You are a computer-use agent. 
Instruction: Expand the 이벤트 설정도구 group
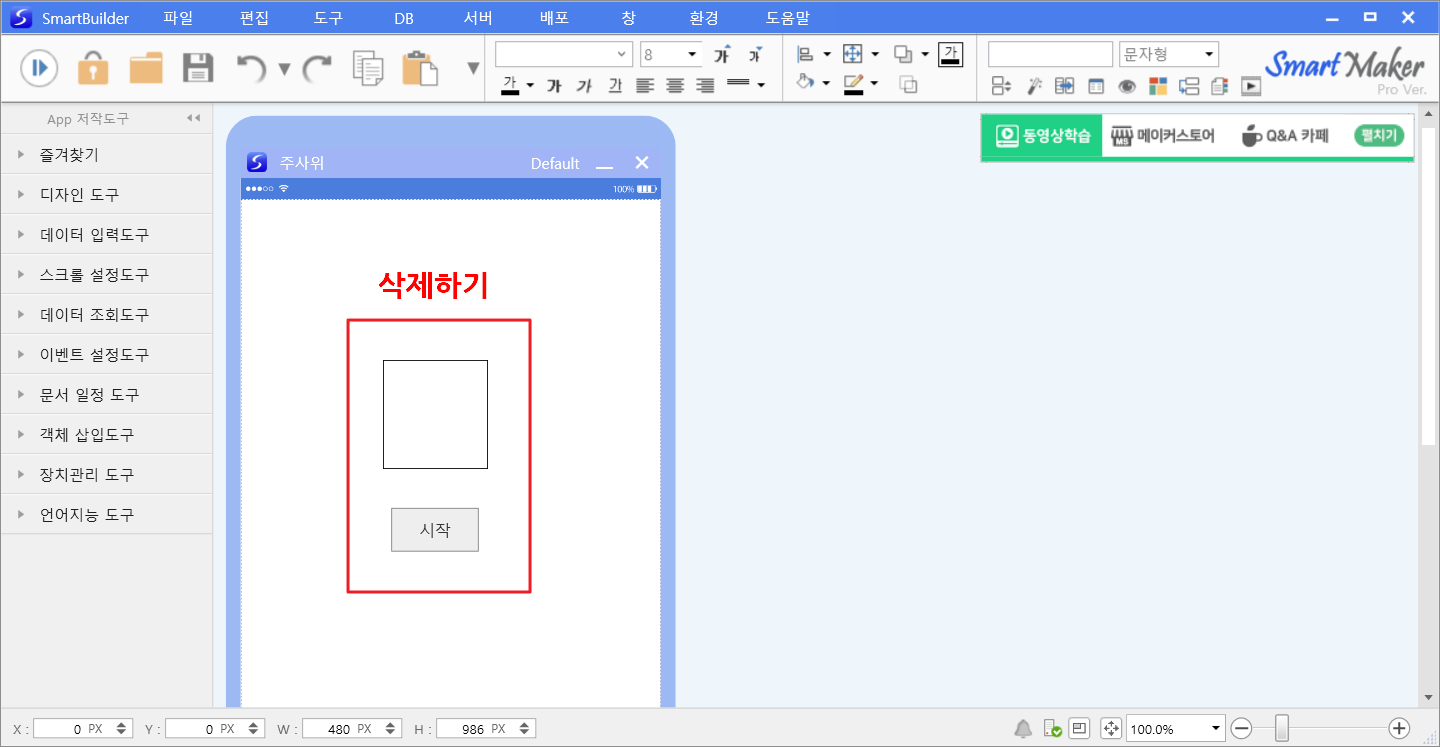click(x=106, y=355)
